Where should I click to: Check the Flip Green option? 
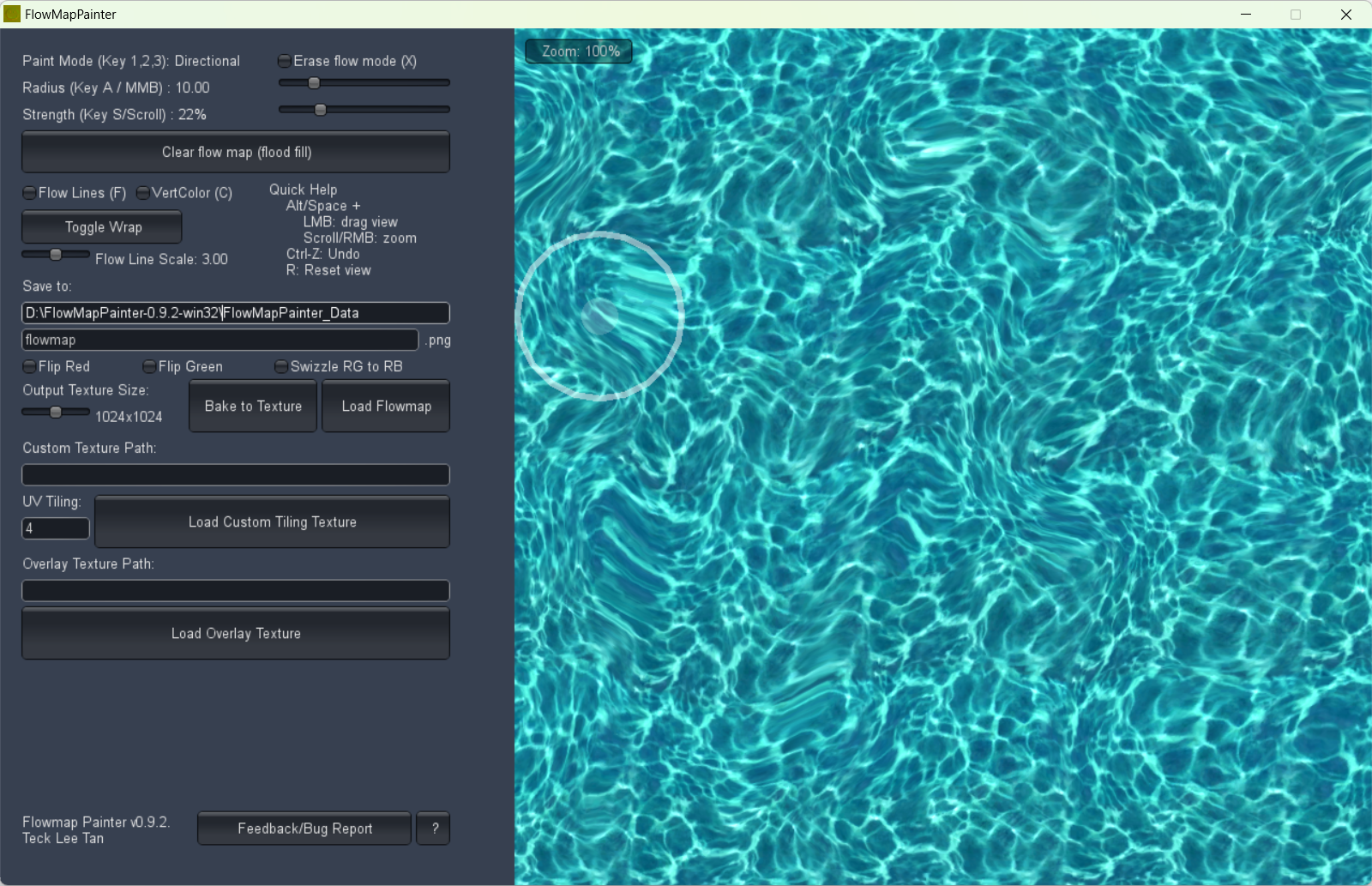[x=149, y=366]
